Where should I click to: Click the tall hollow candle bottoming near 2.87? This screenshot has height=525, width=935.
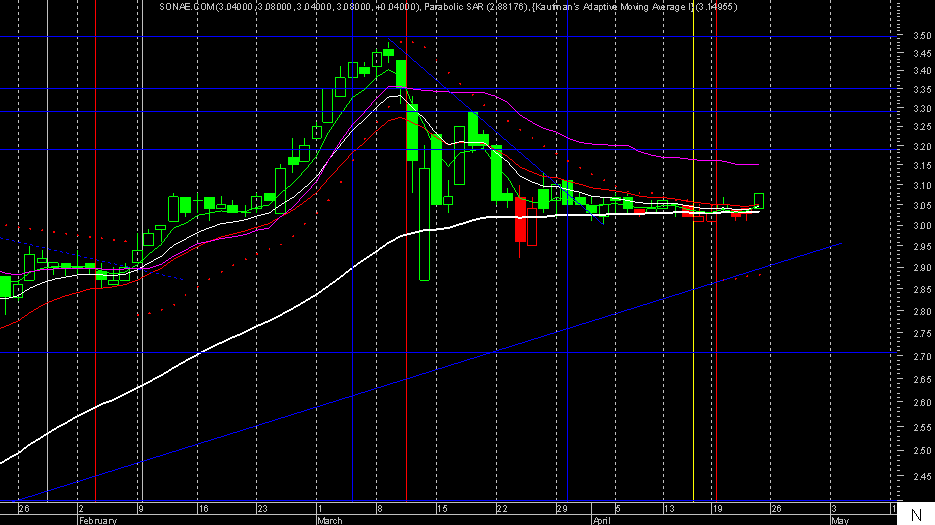(425, 224)
